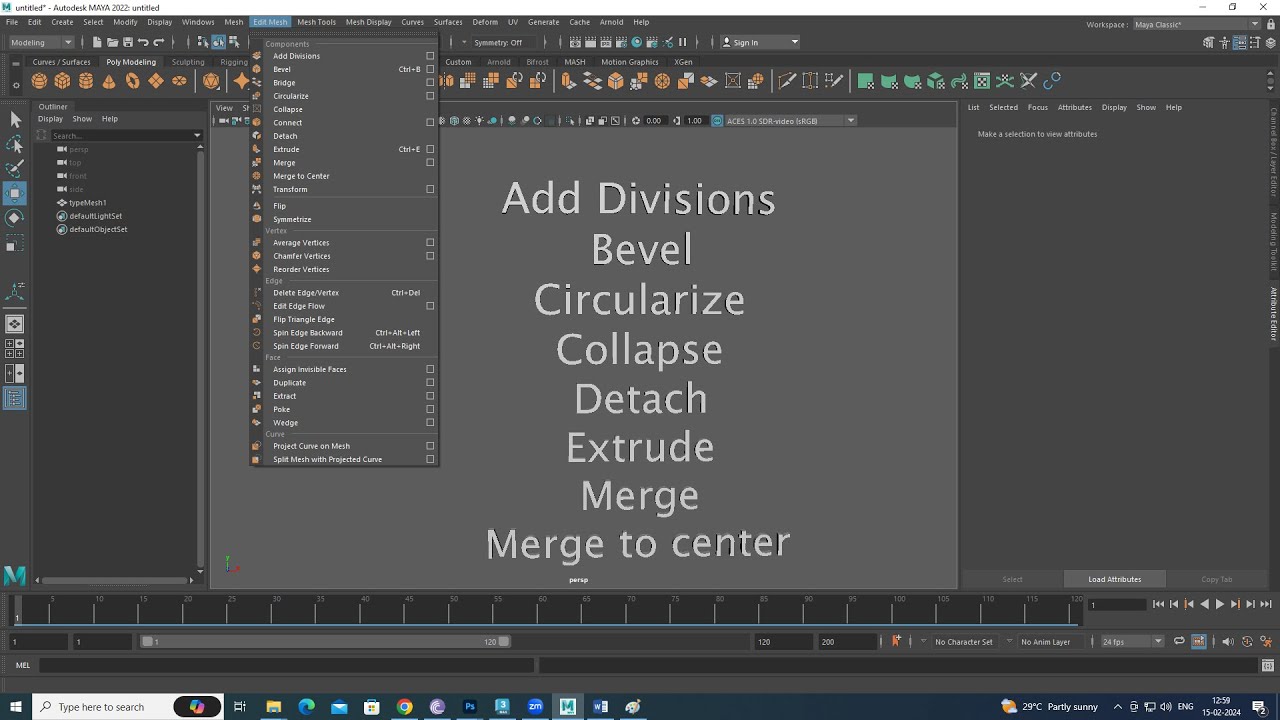Create a polygon cone from the shelf
The height and width of the screenshot is (720, 1280).
pyautogui.click(x=109, y=81)
